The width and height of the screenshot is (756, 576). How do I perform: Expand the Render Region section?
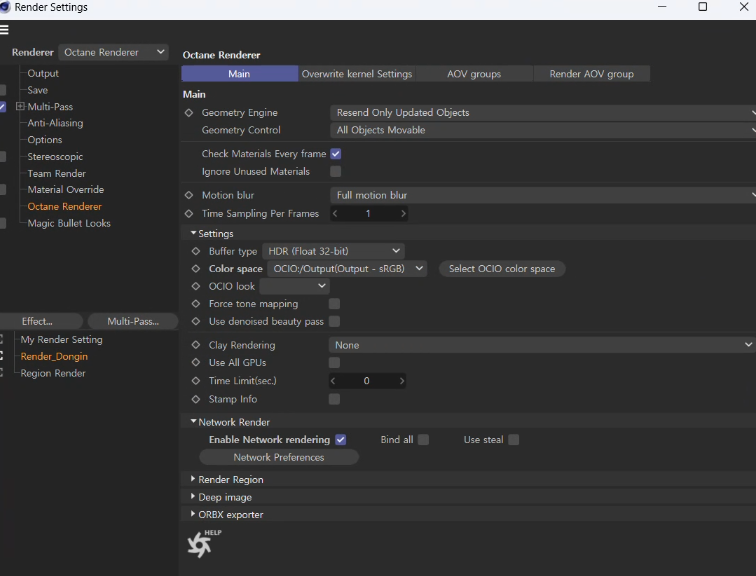[x=193, y=479]
